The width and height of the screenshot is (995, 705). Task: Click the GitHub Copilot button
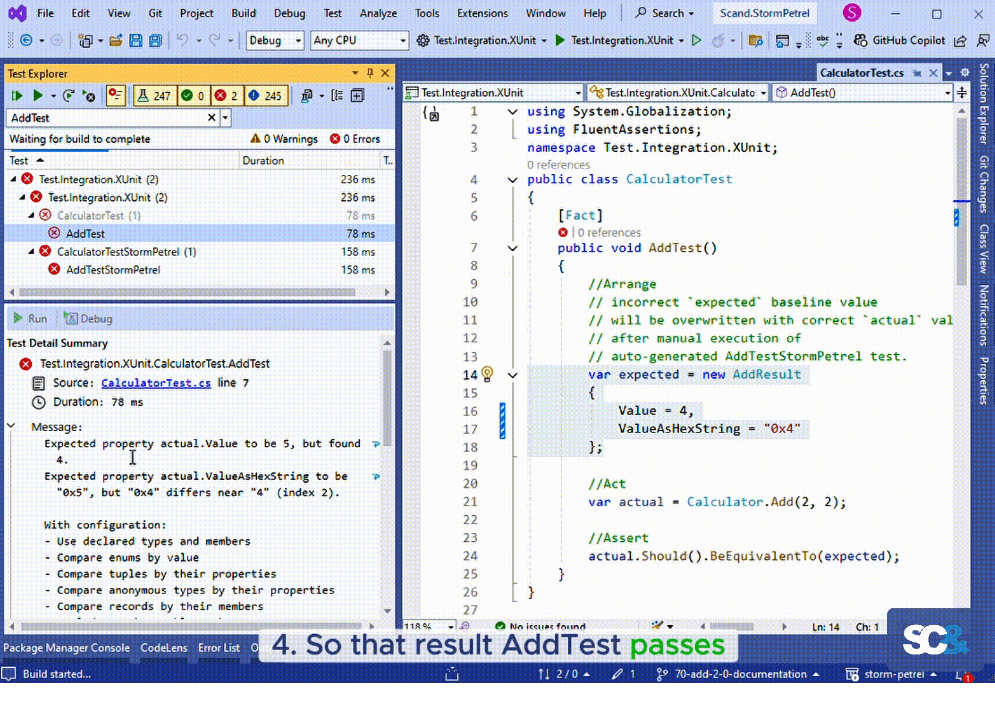click(x=898, y=41)
